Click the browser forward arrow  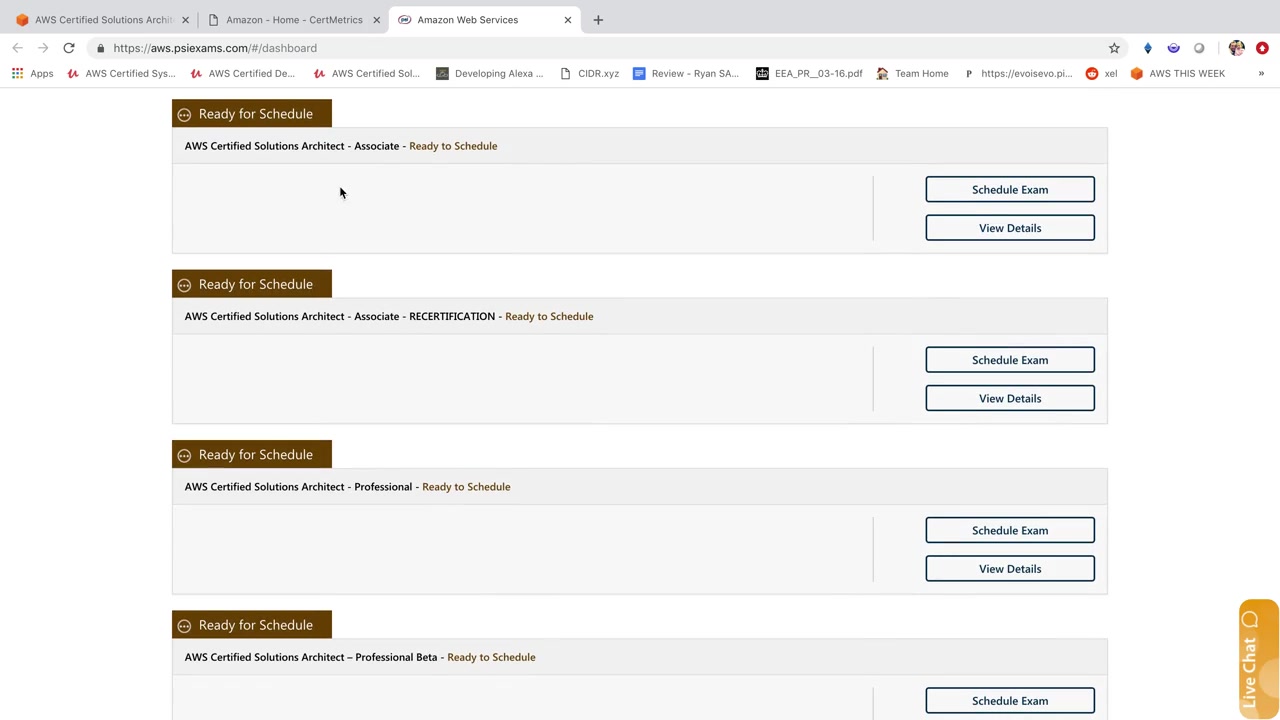point(43,48)
